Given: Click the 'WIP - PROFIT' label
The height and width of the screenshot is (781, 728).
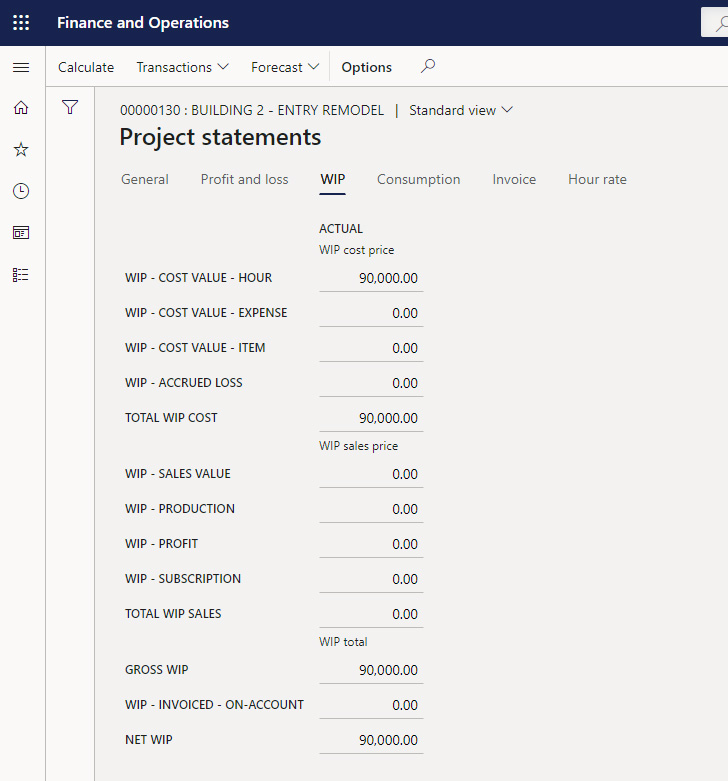Looking at the screenshot, I should [161, 544].
